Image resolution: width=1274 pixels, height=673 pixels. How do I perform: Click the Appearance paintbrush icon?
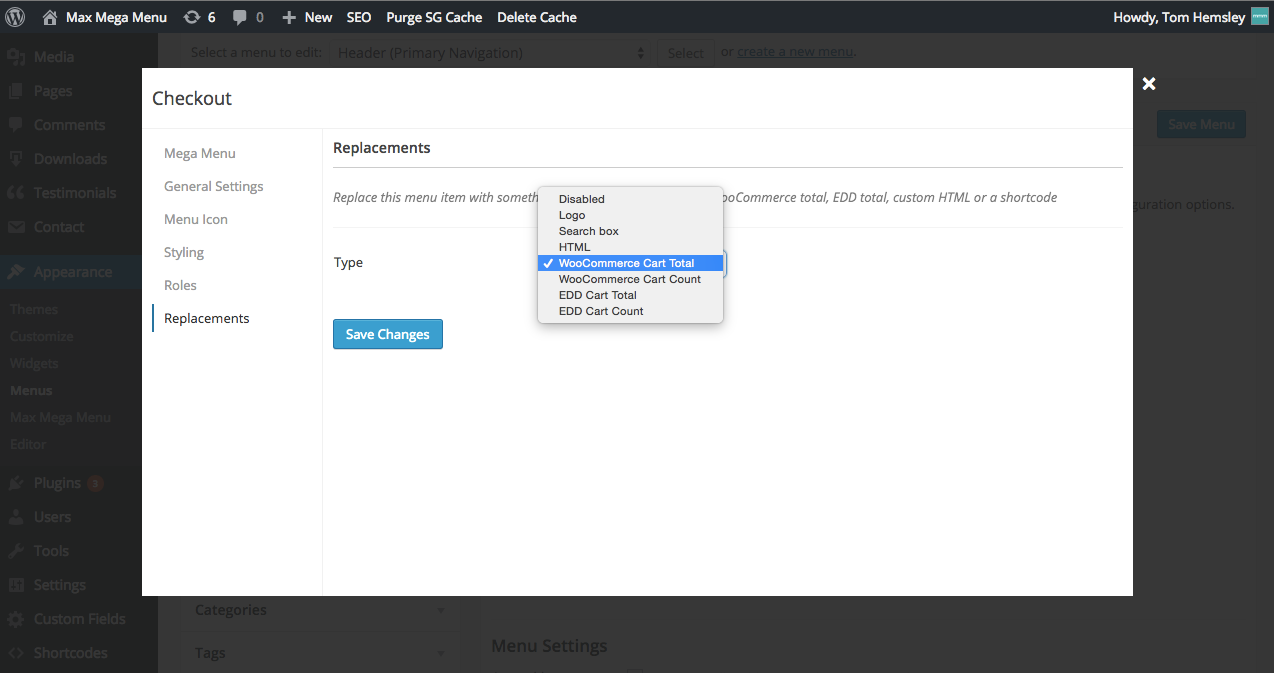tap(16, 272)
